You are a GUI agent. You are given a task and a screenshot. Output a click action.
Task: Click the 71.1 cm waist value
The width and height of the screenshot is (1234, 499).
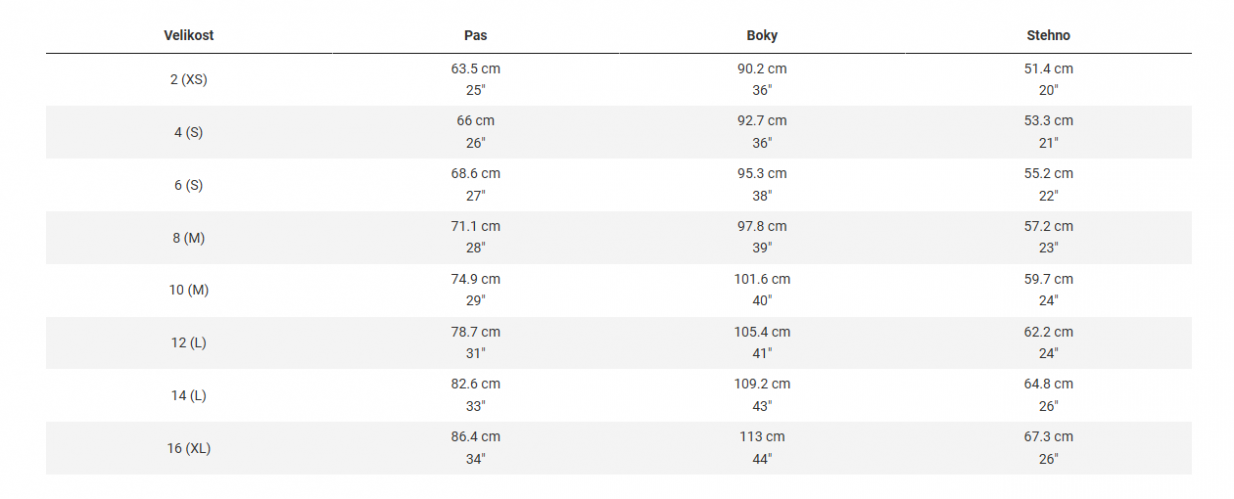476,226
